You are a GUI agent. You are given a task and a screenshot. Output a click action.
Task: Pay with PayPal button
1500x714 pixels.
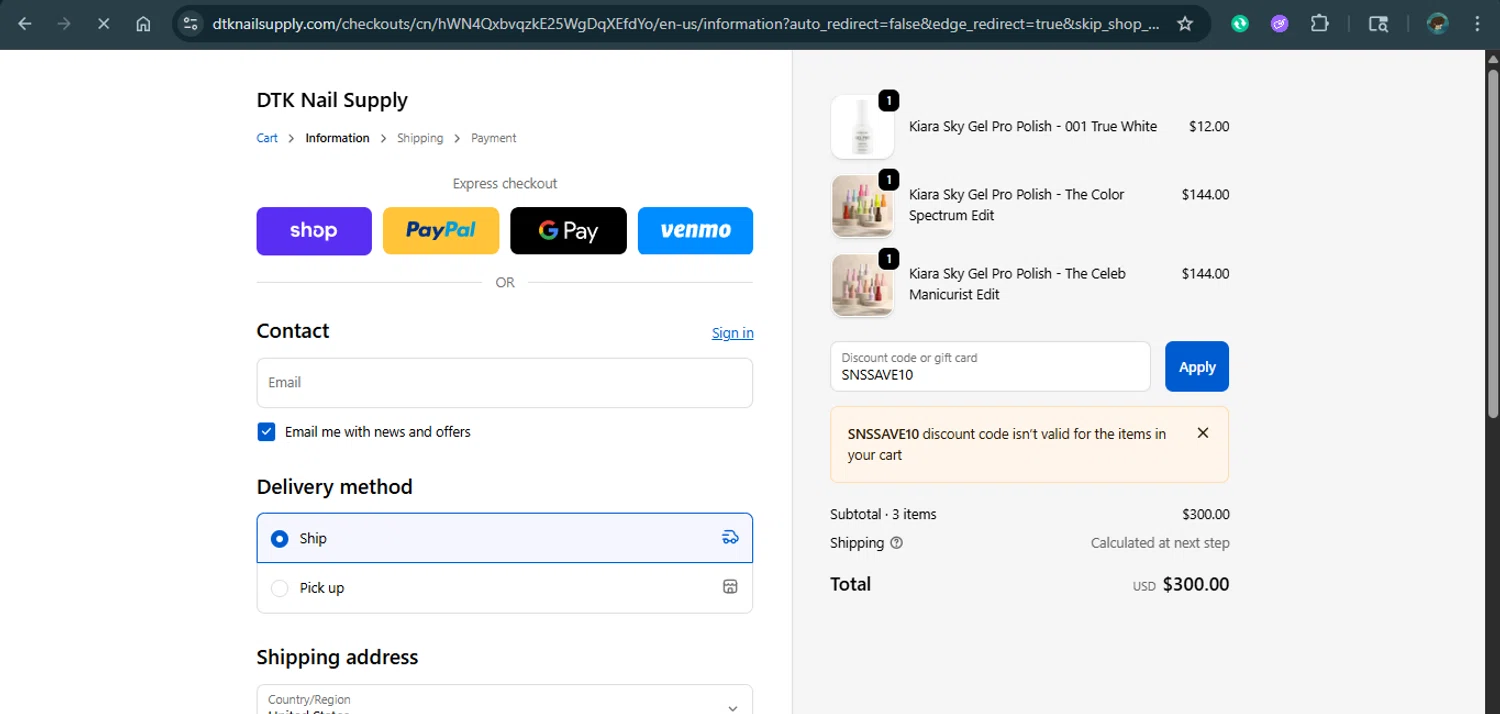point(441,231)
